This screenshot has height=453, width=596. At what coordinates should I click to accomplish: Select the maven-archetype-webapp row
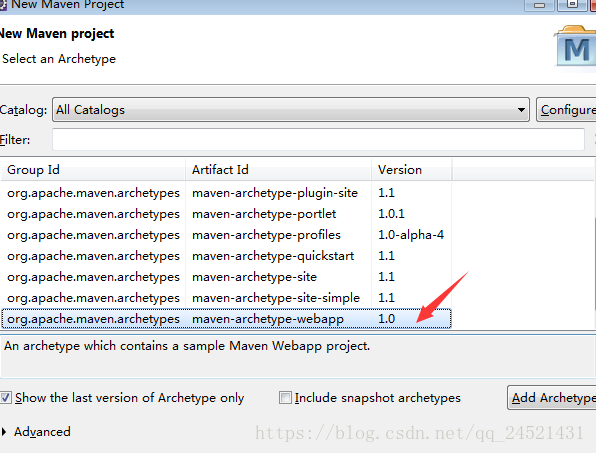click(226, 318)
